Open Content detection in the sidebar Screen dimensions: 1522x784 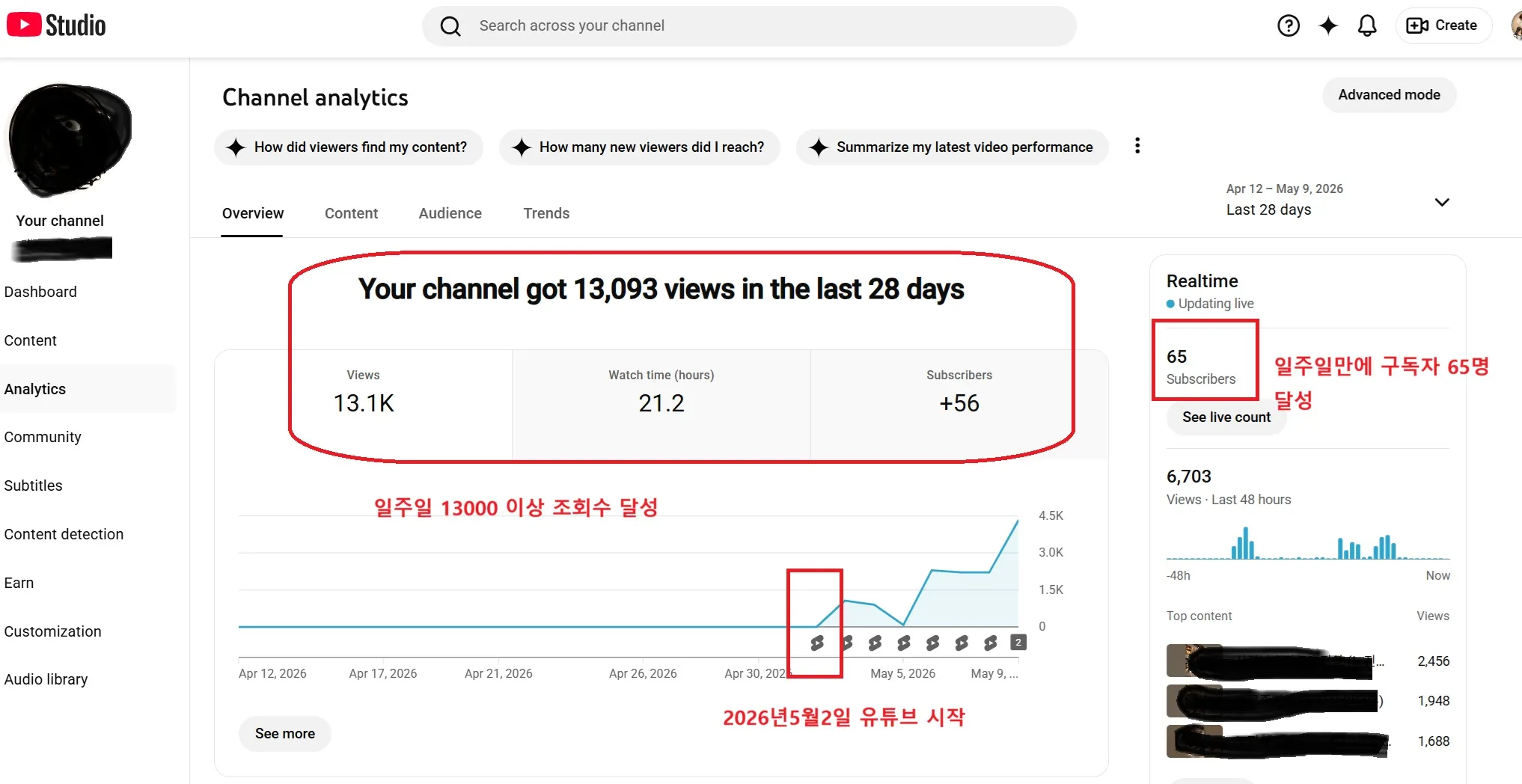[x=64, y=534]
